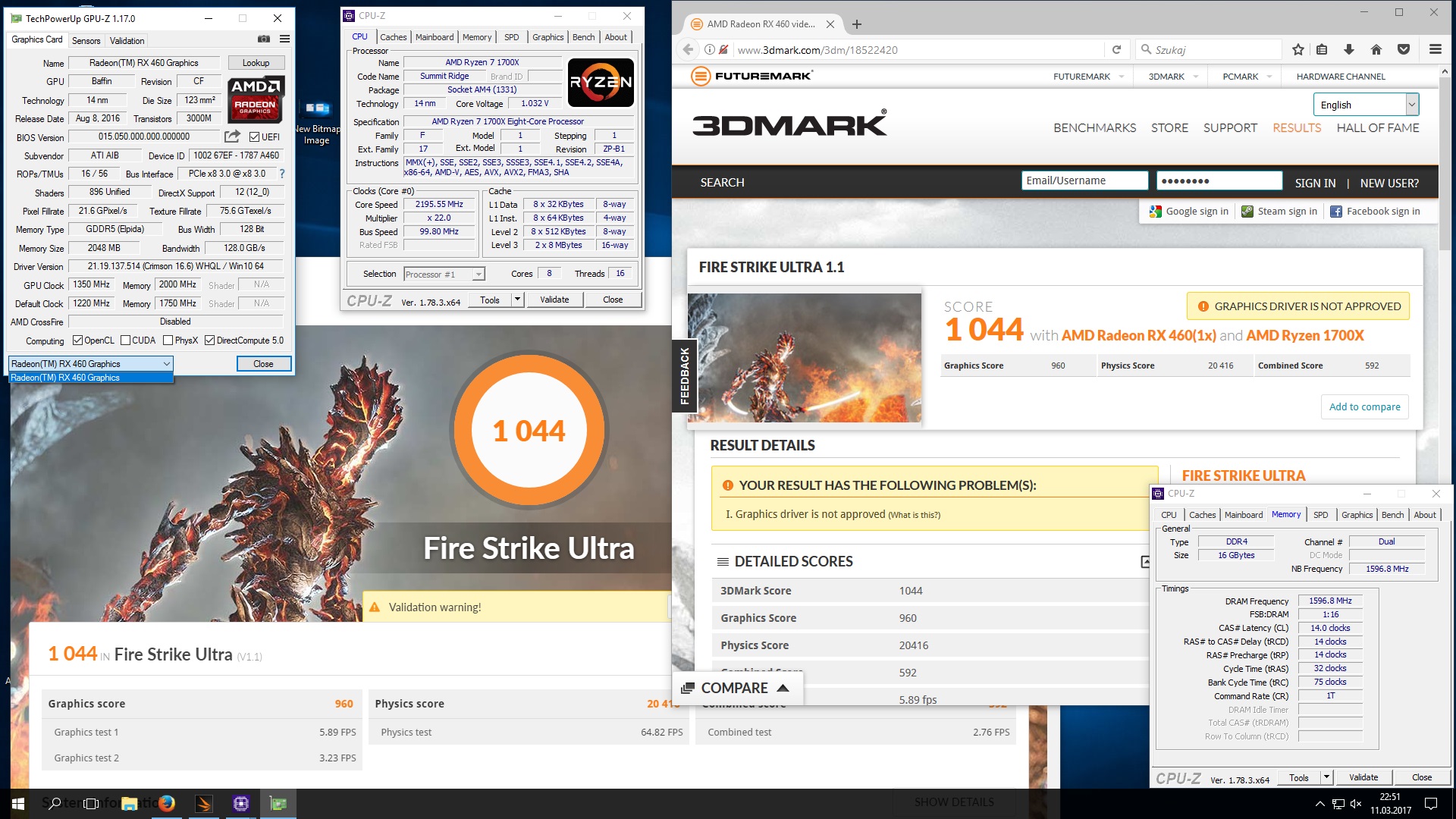The height and width of the screenshot is (819, 1456).
Task: Go to Firefox home page icon
Action: click(1376, 49)
